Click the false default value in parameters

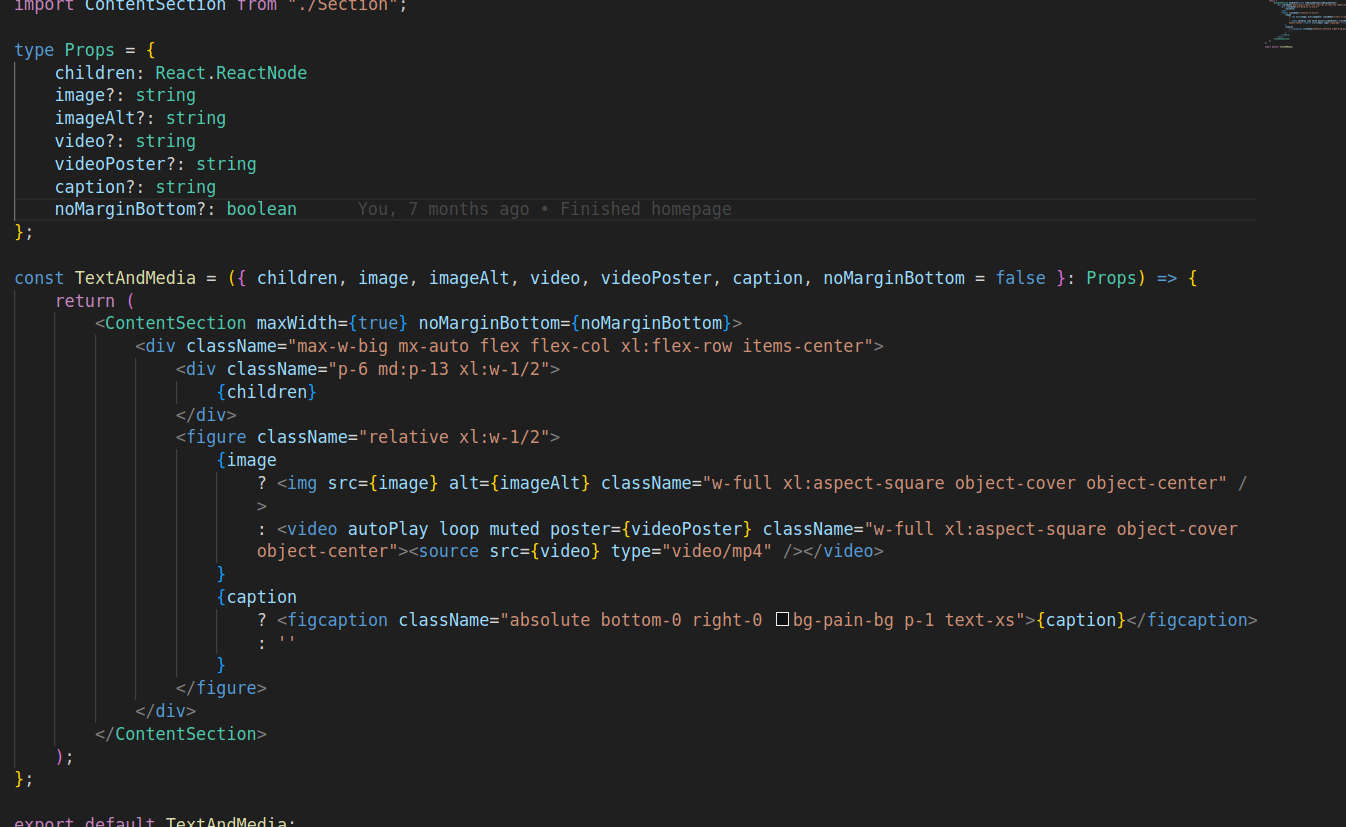click(1020, 278)
